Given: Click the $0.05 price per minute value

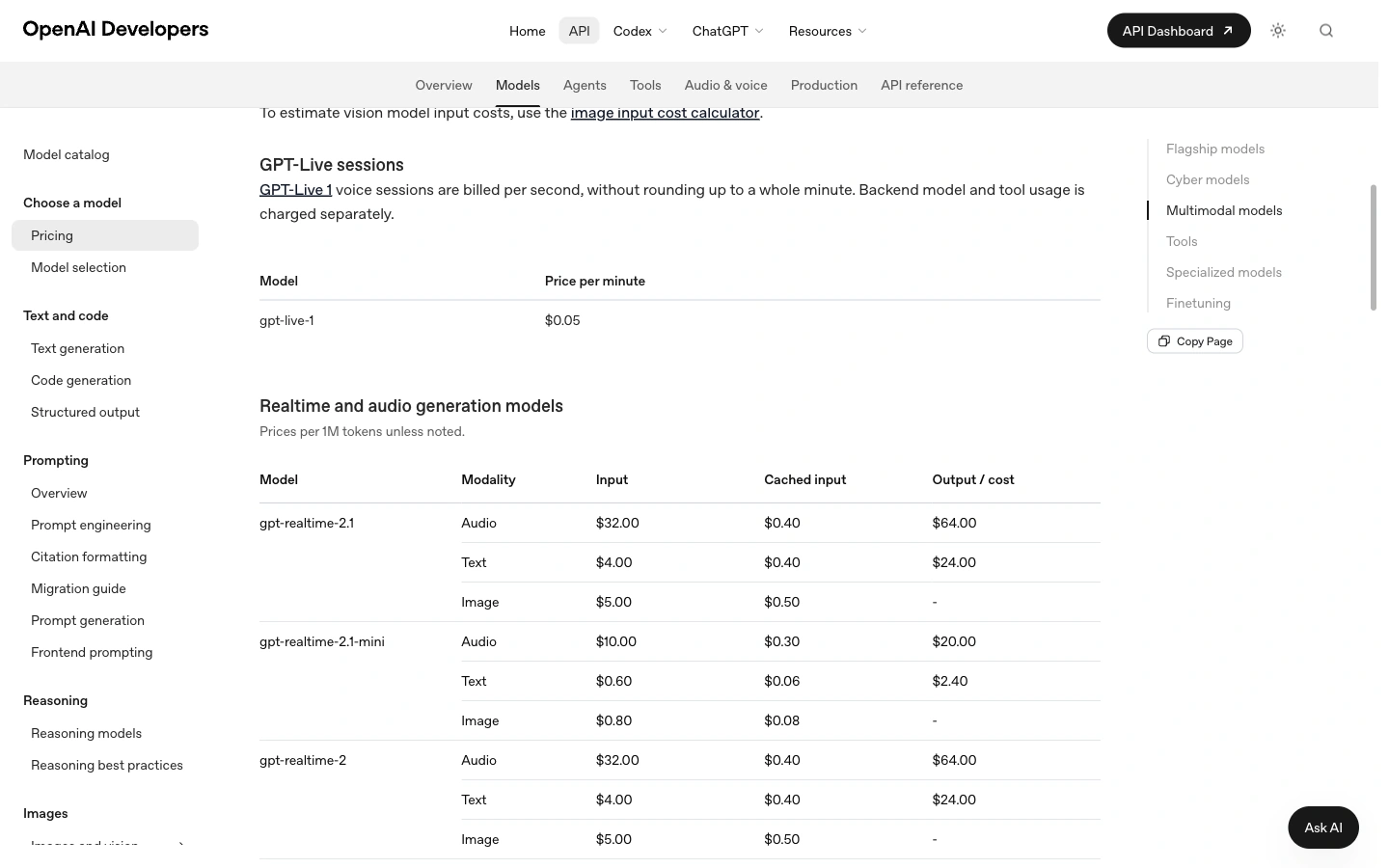Looking at the screenshot, I should coord(562,320).
